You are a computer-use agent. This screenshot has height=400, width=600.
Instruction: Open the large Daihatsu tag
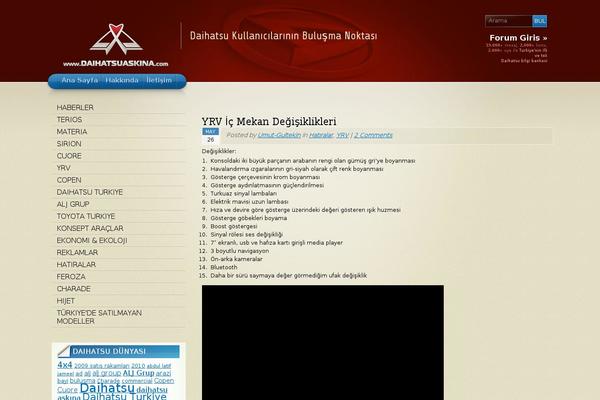click(x=107, y=388)
